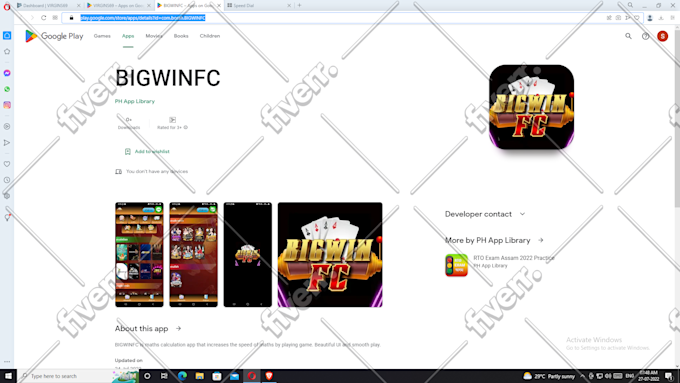
Task: Open History clock icon in sidebar
Action: [x=7, y=180]
